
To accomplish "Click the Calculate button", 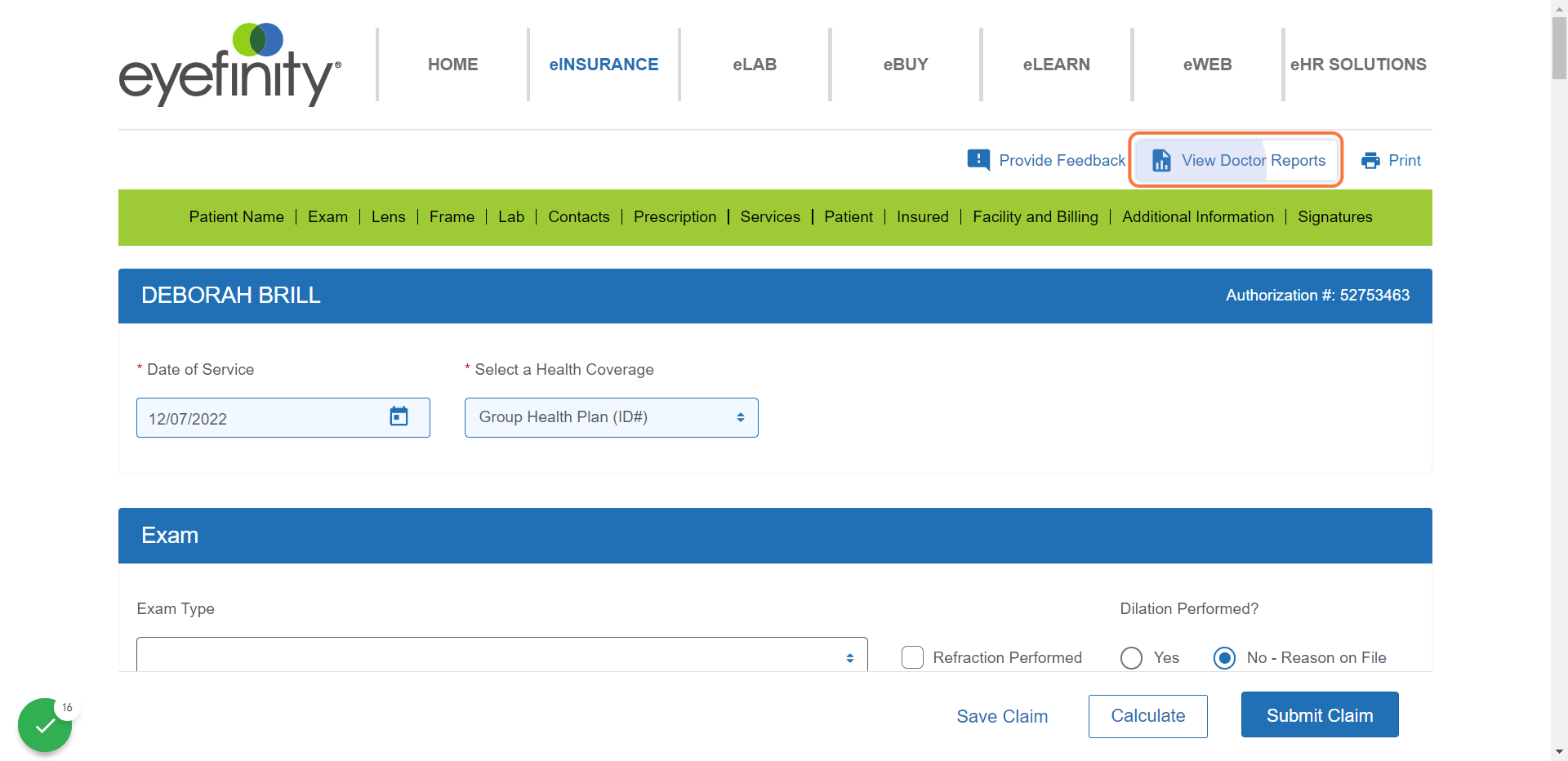I will click(x=1148, y=716).
